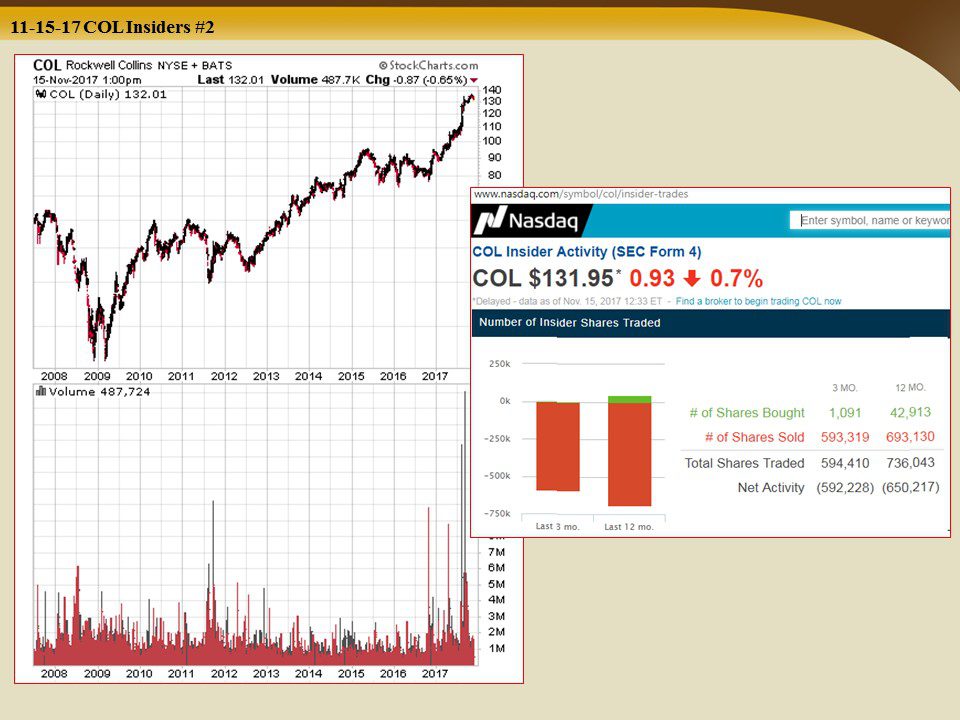Select the shares bought value 1,091
This screenshot has height=720, width=960.
(x=845, y=413)
